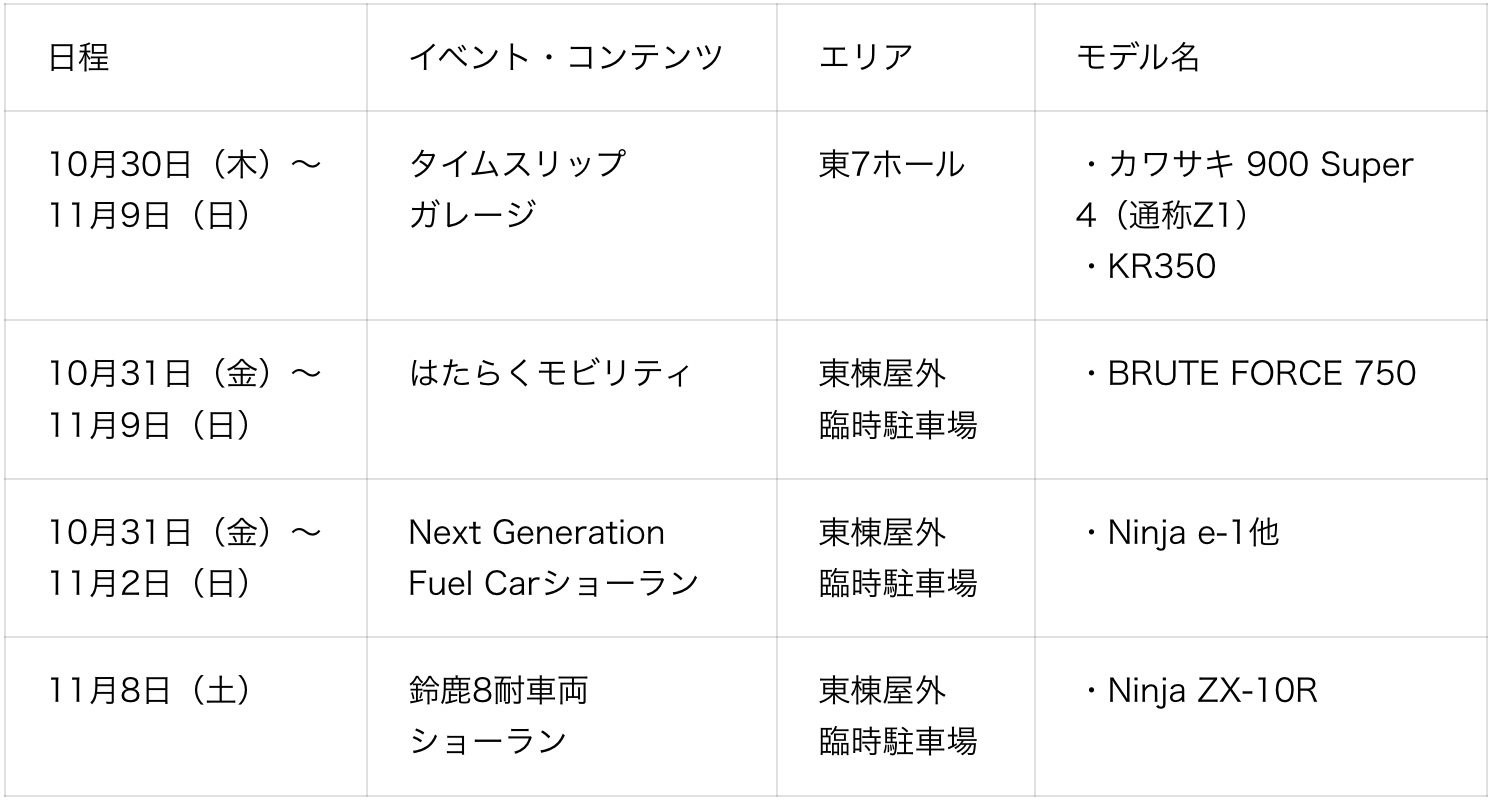Click the イベント・コンテンツ column header
This screenshot has height=800, width=1492.
565,58
